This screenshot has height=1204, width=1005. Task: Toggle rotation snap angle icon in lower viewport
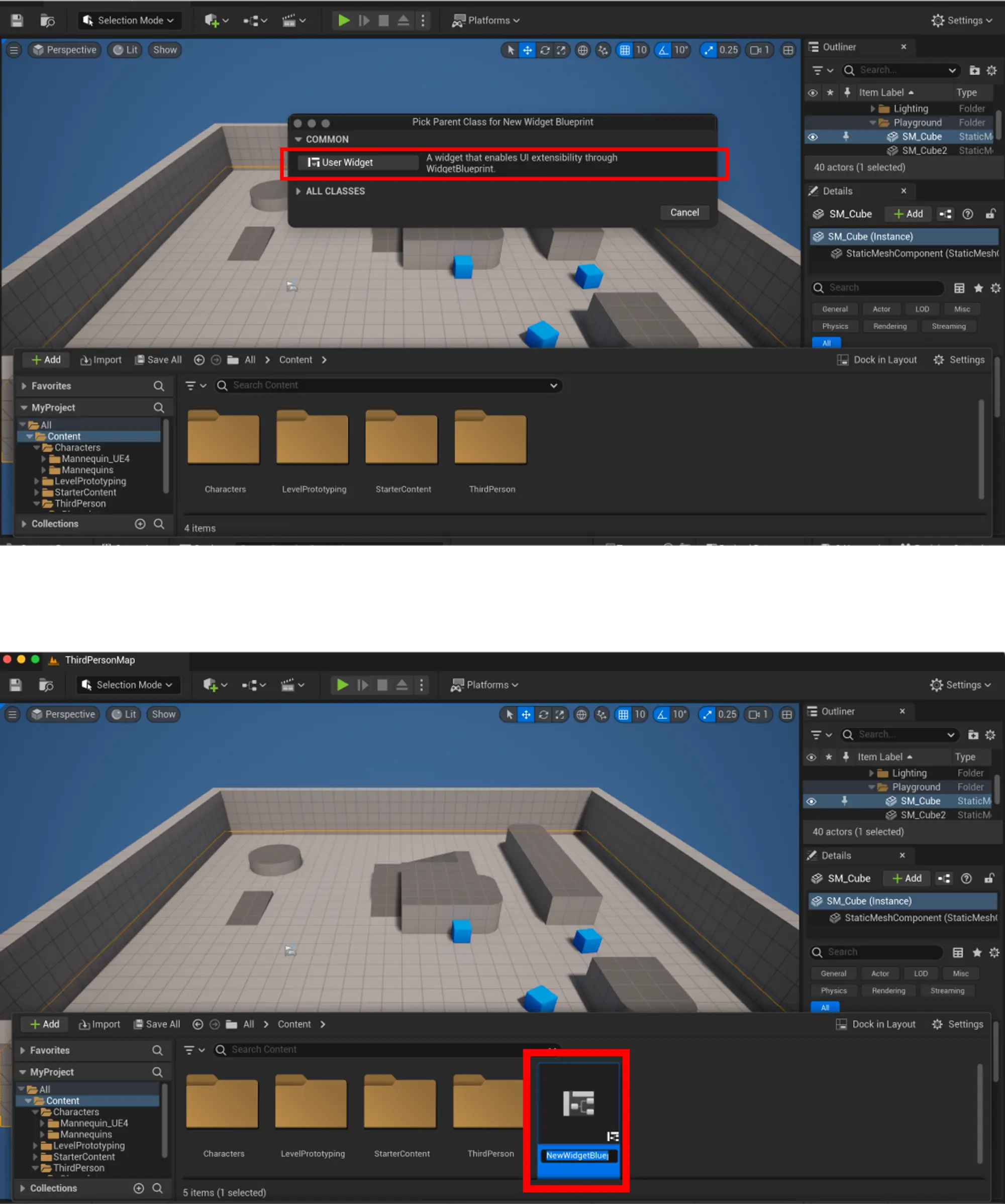(662, 714)
